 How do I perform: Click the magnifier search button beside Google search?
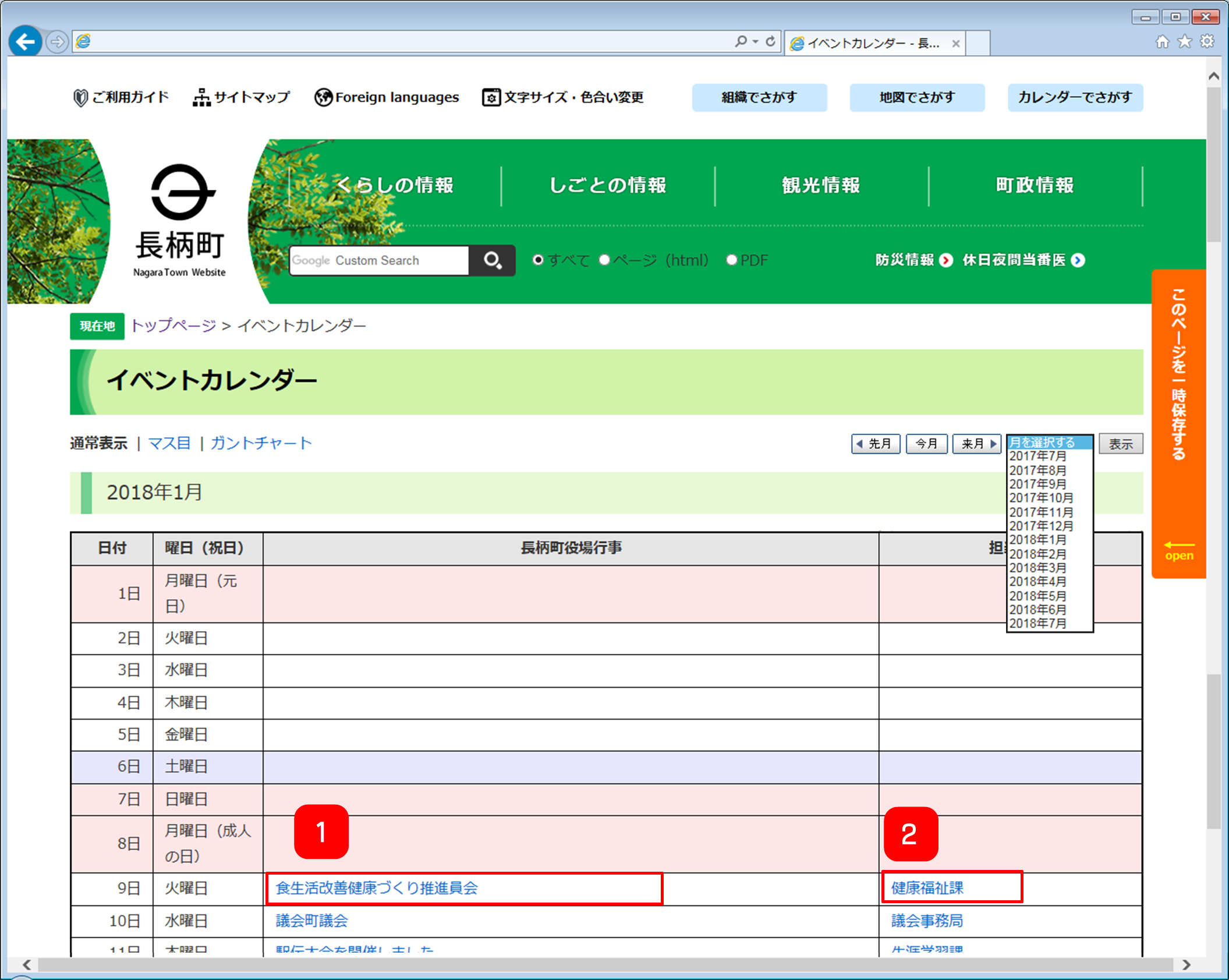click(492, 260)
